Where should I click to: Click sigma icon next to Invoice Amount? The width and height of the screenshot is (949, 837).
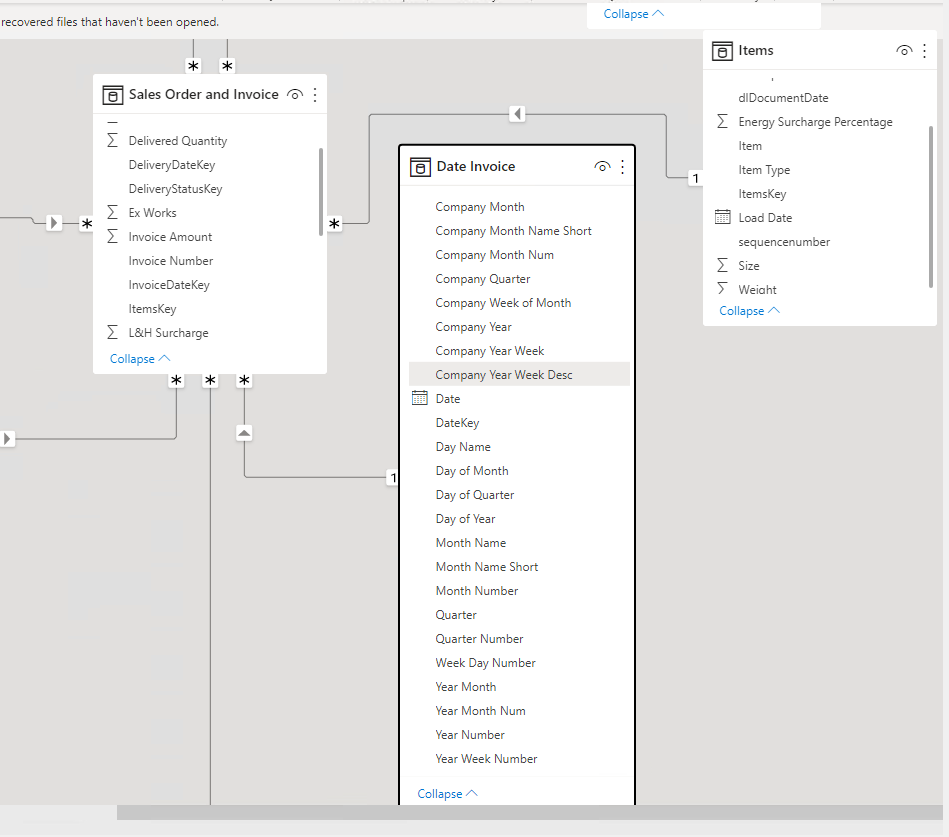tap(113, 237)
